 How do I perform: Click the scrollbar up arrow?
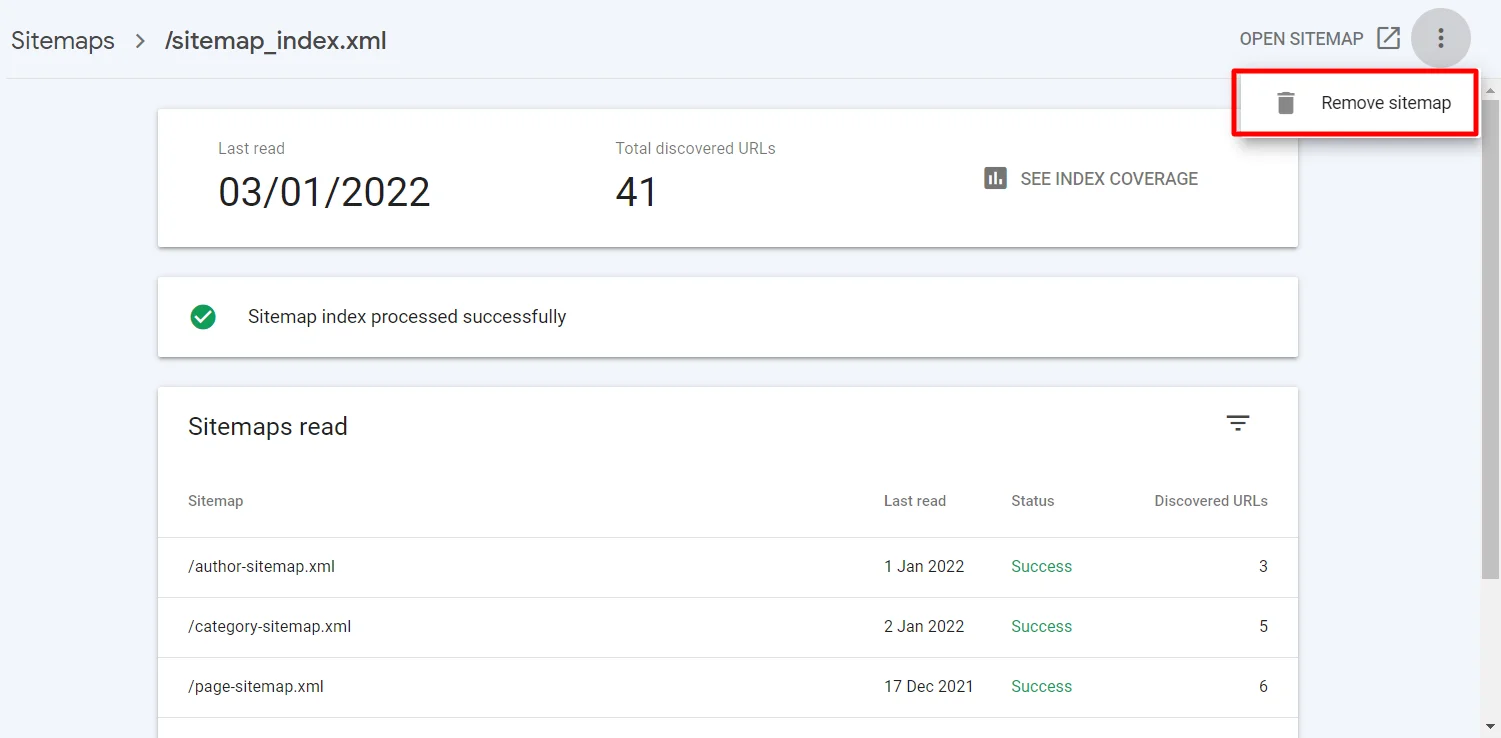click(x=1490, y=91)
